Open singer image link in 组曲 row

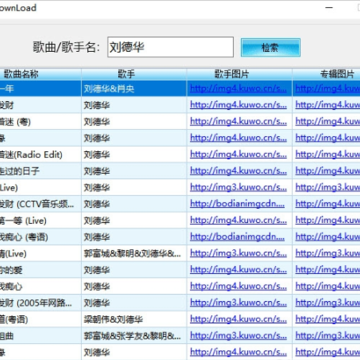(238, 336)
